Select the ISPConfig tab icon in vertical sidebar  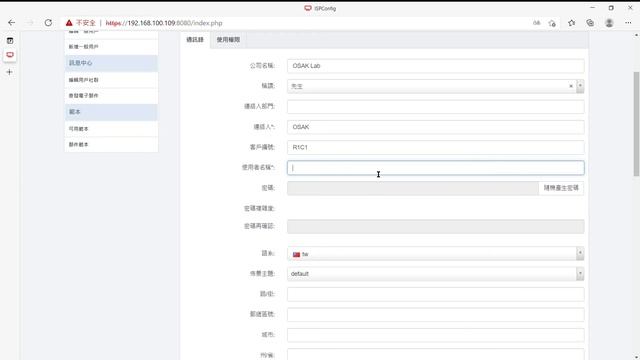[x=10, y=55]
